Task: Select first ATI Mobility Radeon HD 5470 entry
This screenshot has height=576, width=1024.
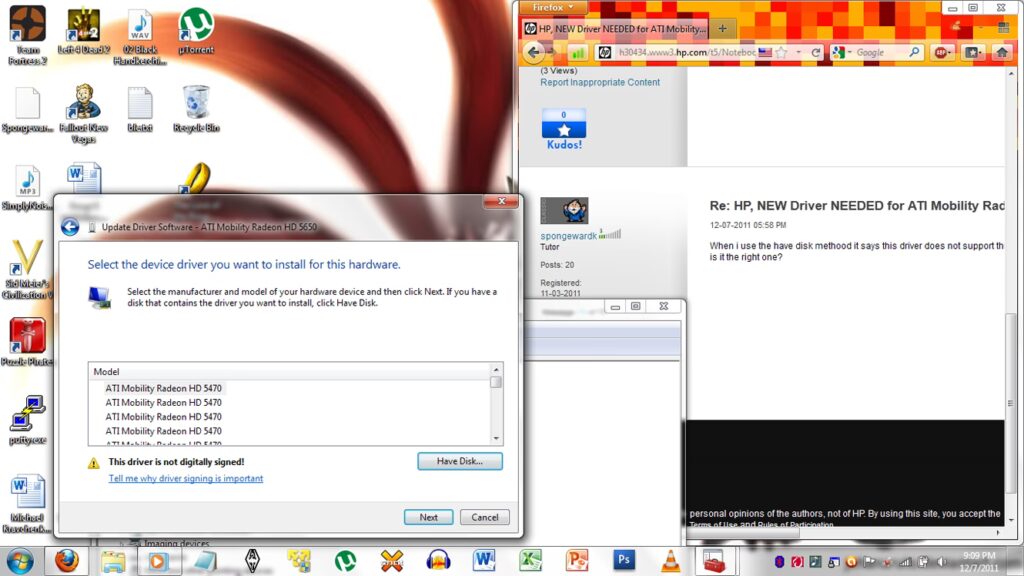Action: [164, 388]
